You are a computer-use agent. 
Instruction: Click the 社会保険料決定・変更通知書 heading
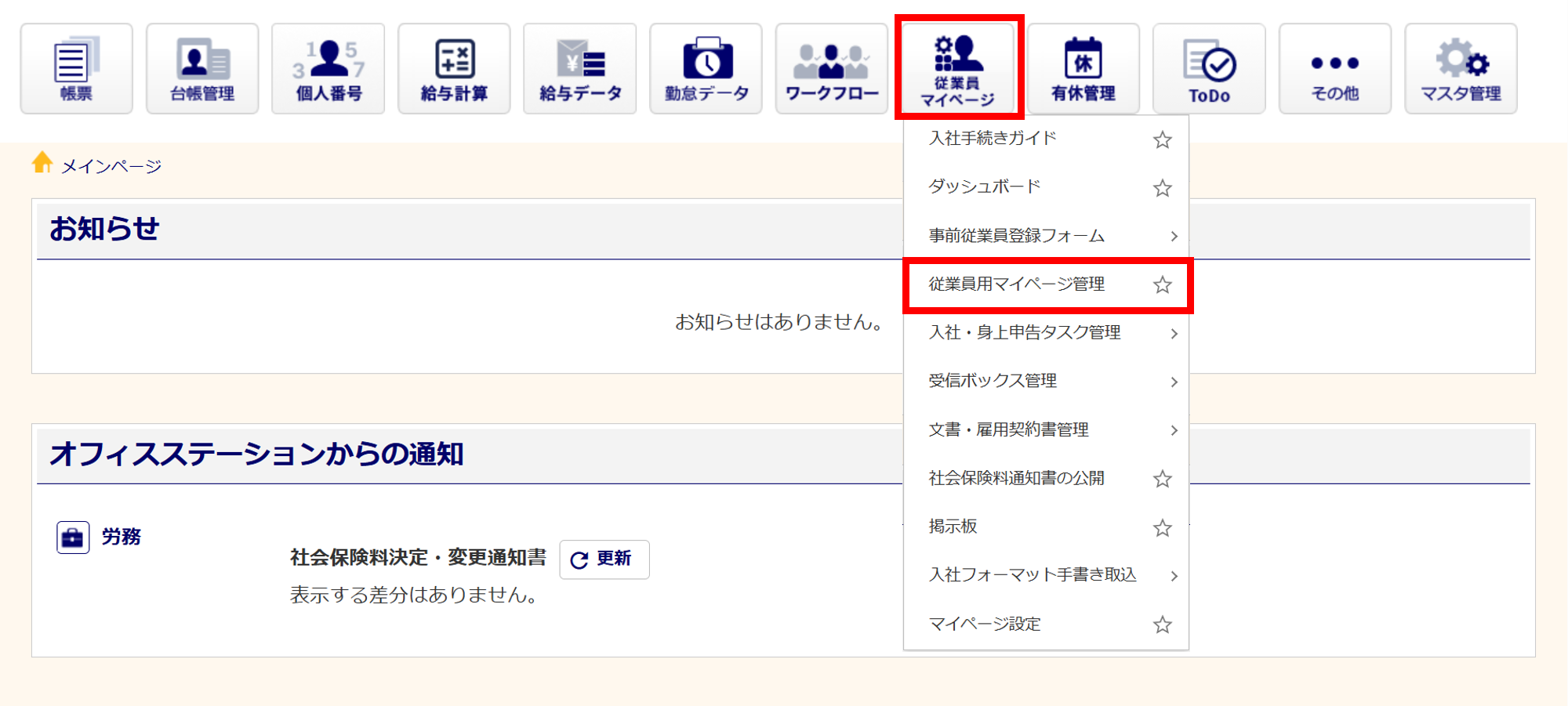[418, 558]
